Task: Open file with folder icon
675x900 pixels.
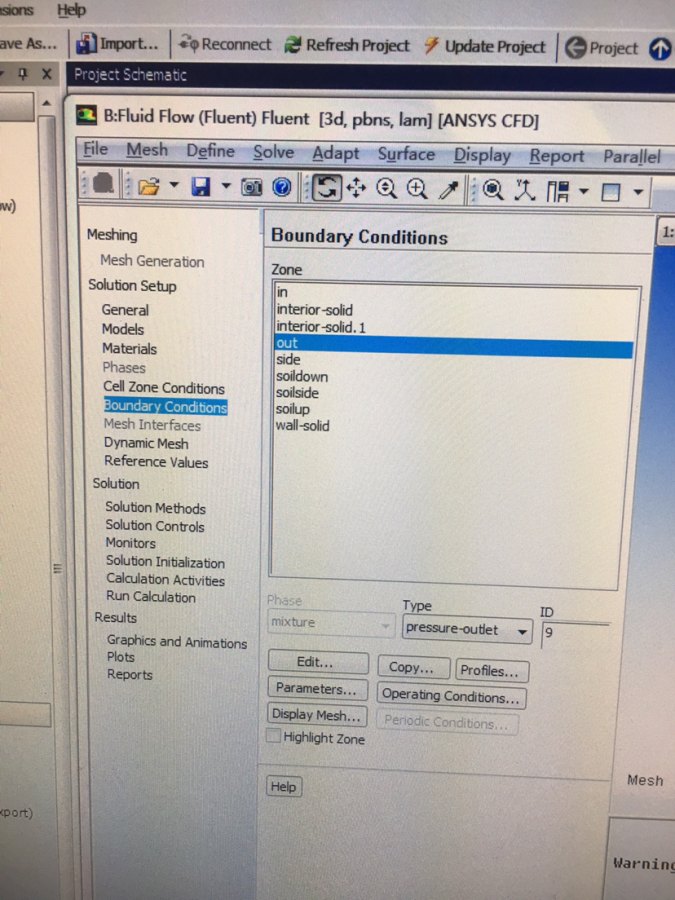Action: tap(149, 187)
